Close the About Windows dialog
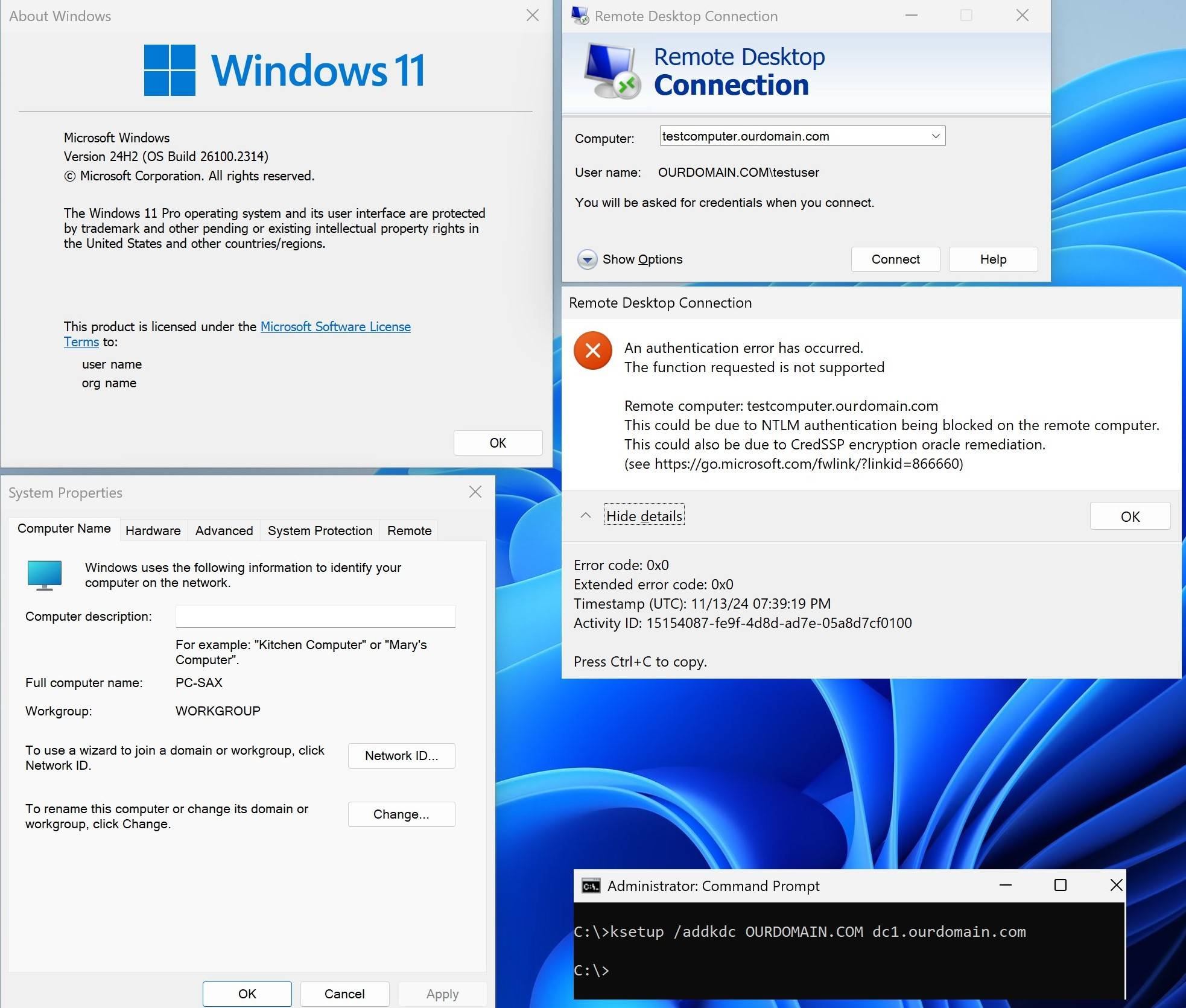1186x1008 pixels. pyautogui.click(x=532, y=16)
